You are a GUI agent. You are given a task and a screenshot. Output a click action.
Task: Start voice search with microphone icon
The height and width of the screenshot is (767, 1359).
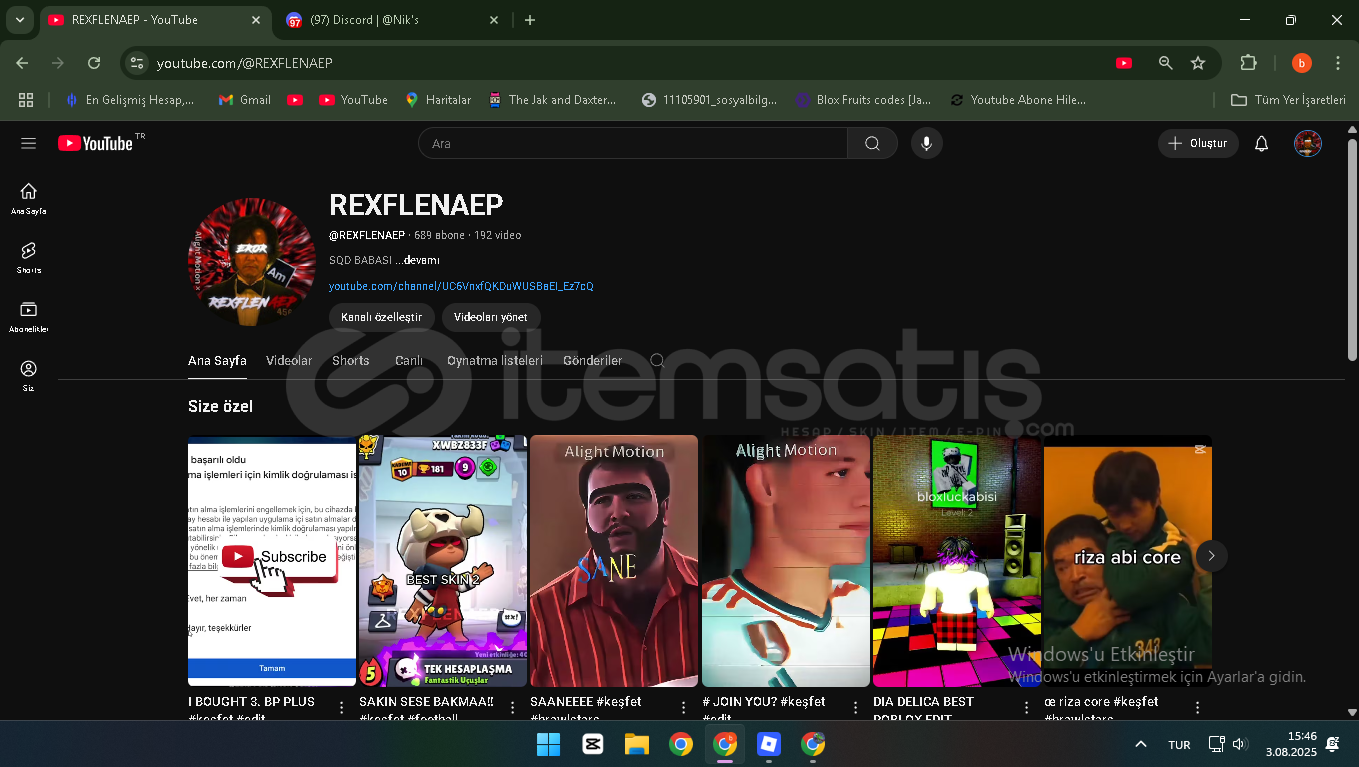(926, 143)
